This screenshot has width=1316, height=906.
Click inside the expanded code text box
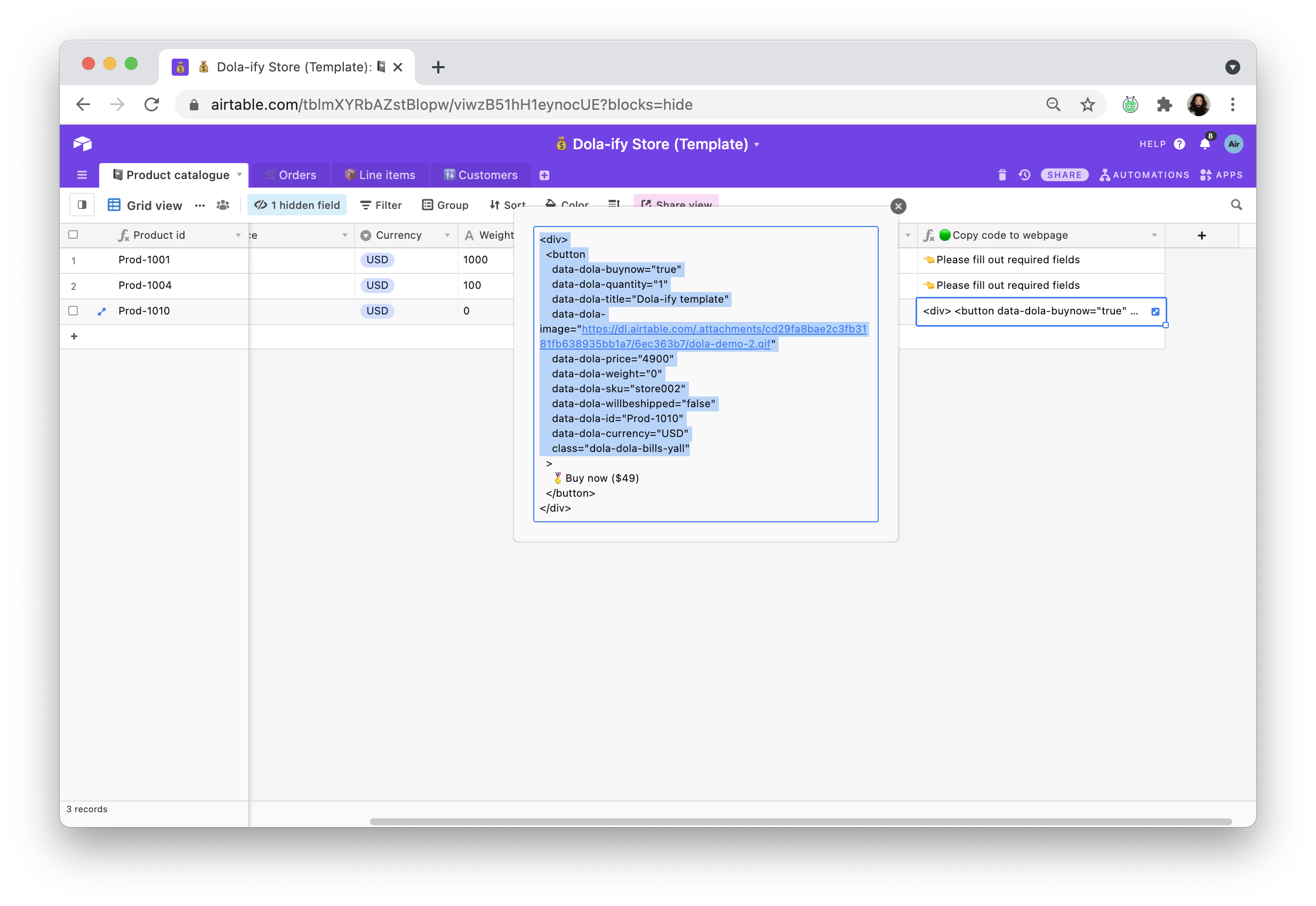(705, 374)
